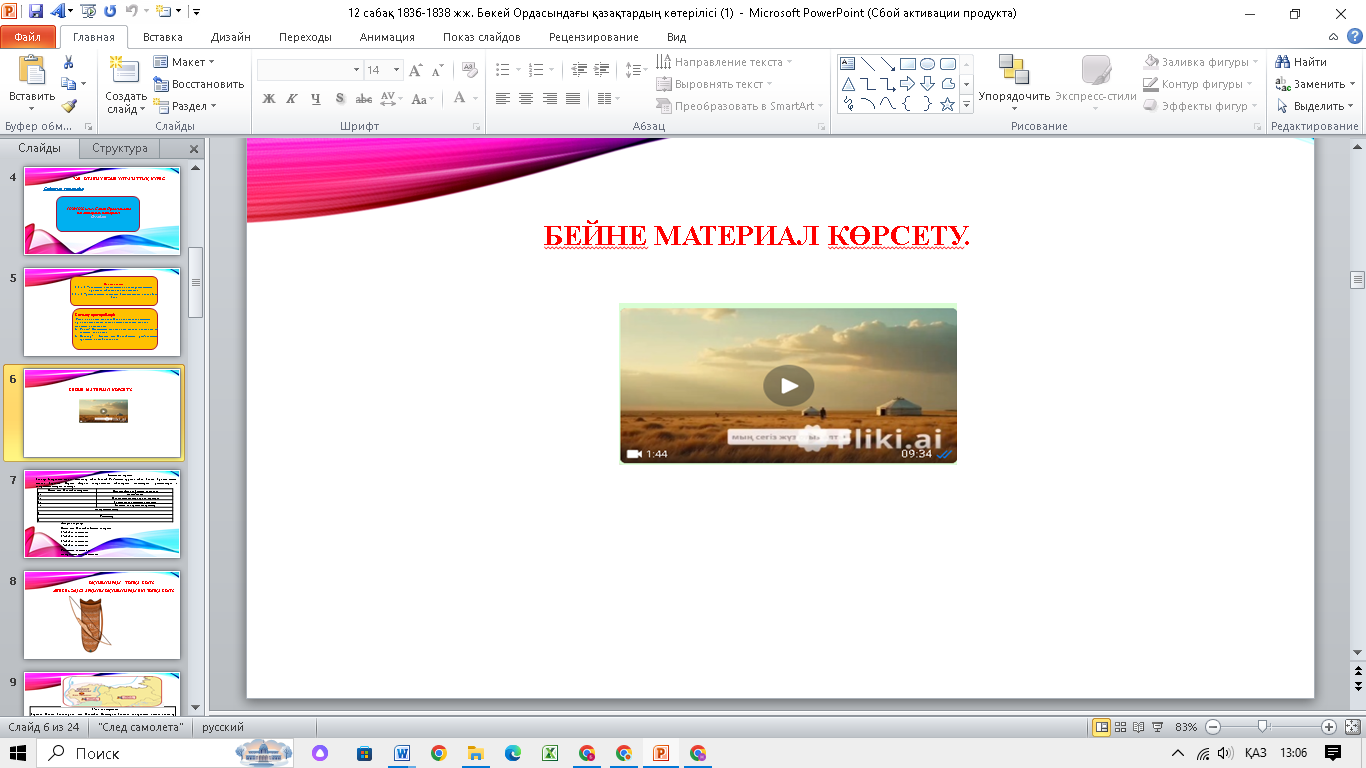
Task: Toggle bold formatting (Ж)
Action: point(268,98)
